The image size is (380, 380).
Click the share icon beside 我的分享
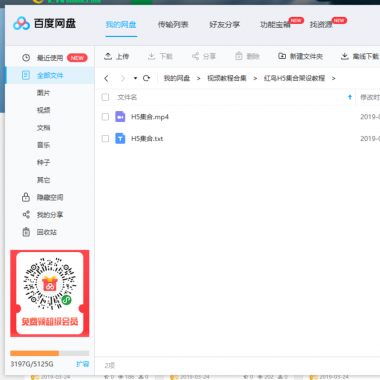26,215
